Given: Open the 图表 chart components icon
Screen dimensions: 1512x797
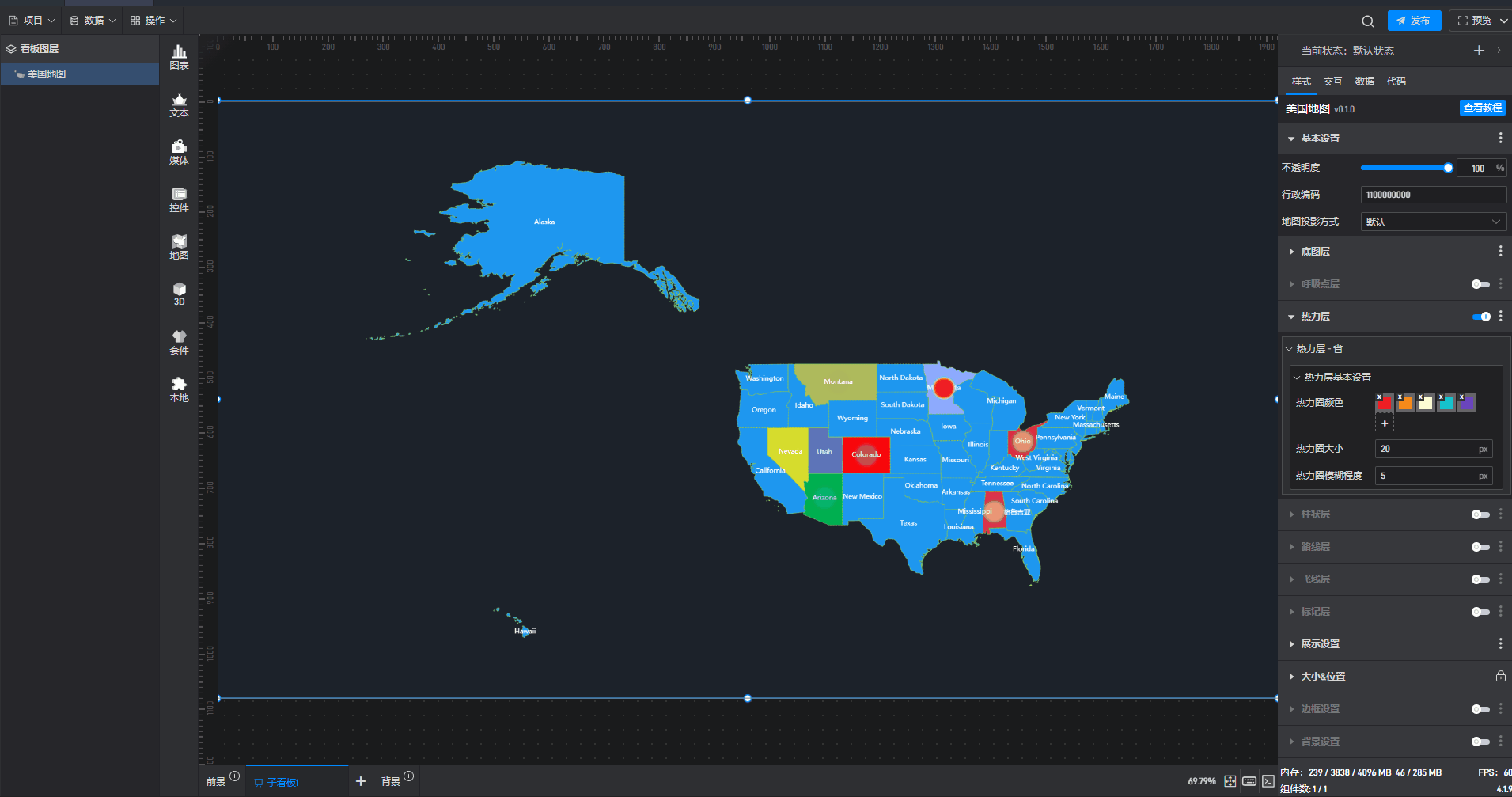Looking at the screenshot, I should pyautogui.click(x=179, y=57).
